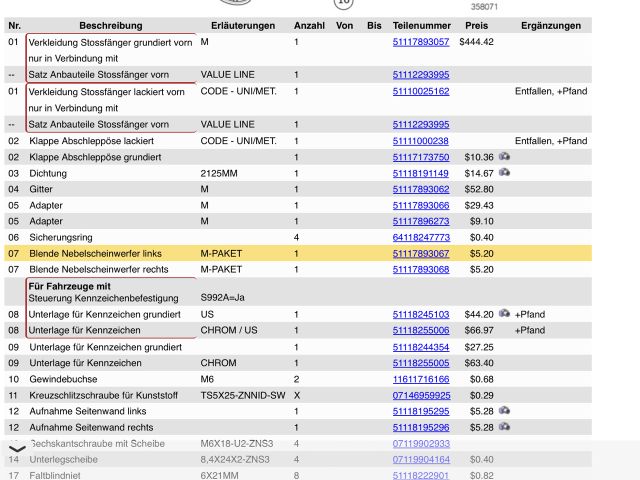Follow link 64118247773 for Sicherungsring
The width and height of the screenshot is (640, 480).
421,237
